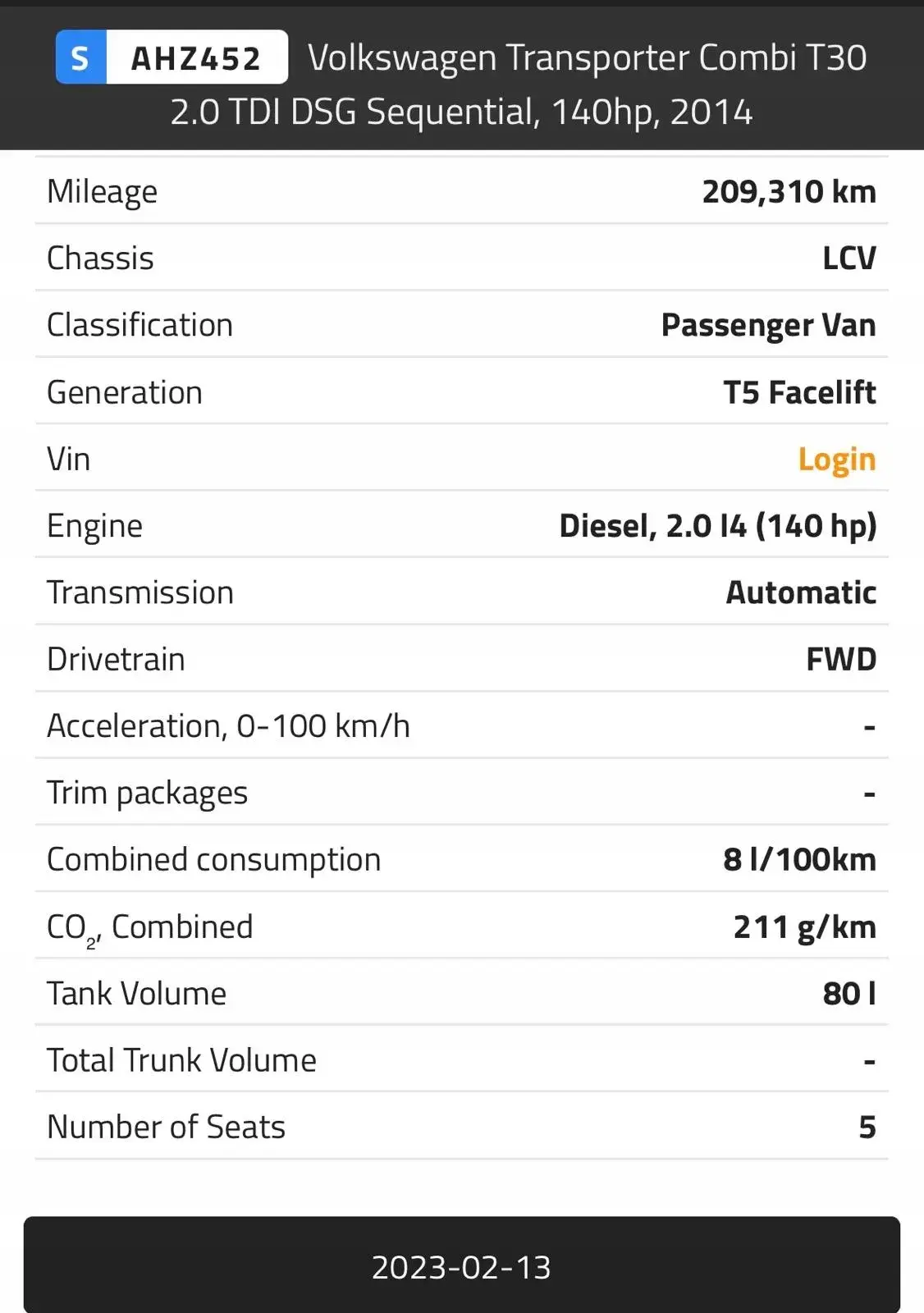Click the Total Trunk Volume label
This screenshot has width=924, height=1313.
pos(181,1060)
